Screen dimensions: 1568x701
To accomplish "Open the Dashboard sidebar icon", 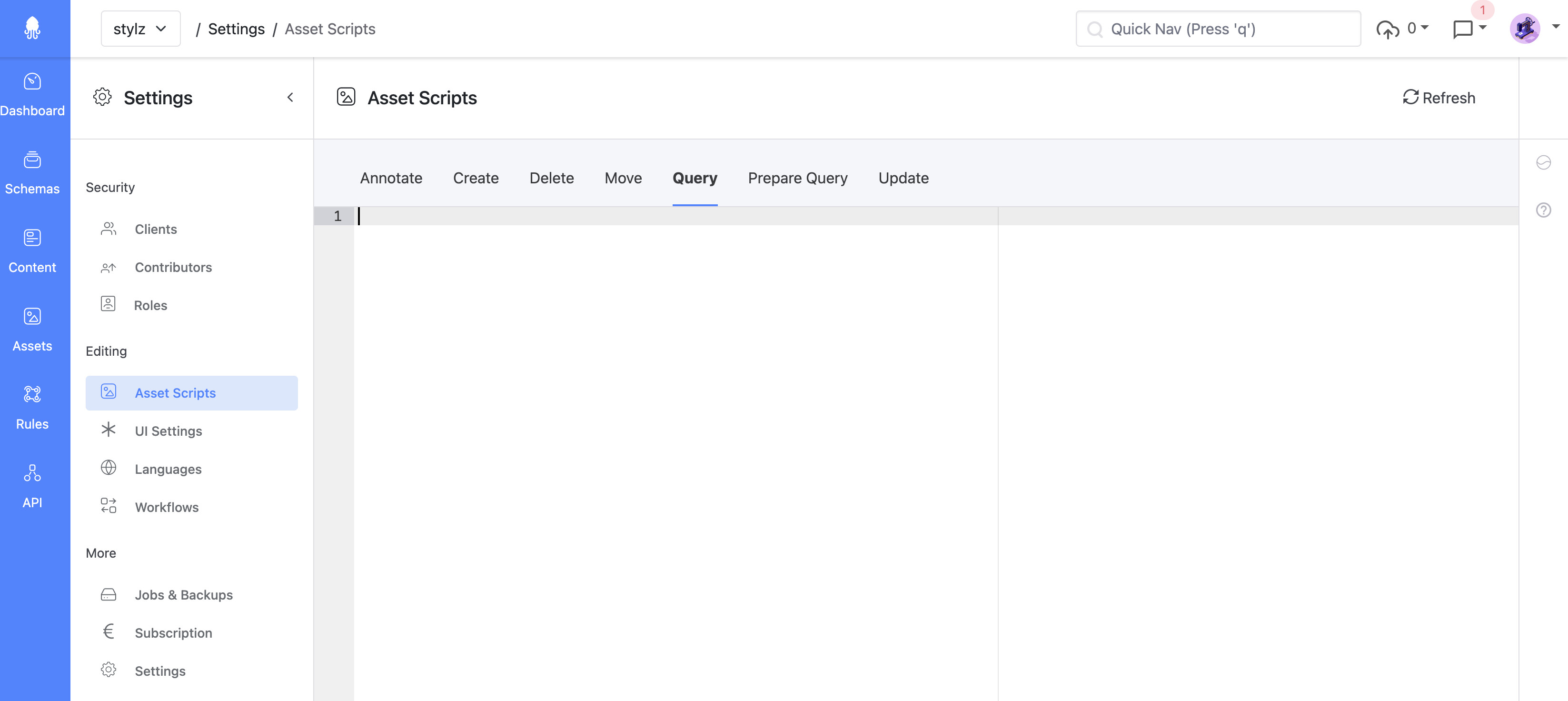I will click(32, 93).
